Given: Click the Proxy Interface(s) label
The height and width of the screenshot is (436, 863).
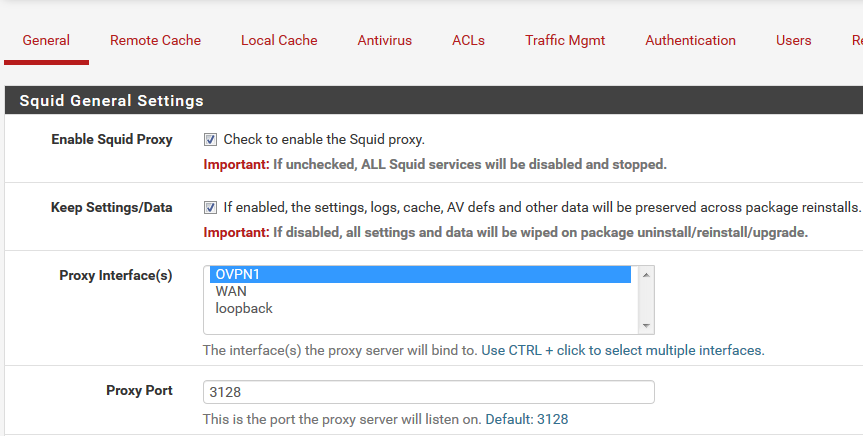Looking at the screenshot, I should 116,275.
